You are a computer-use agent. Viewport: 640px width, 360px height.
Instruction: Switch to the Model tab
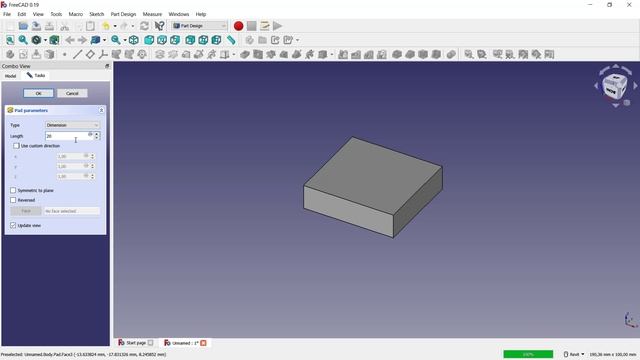(11, 76)
